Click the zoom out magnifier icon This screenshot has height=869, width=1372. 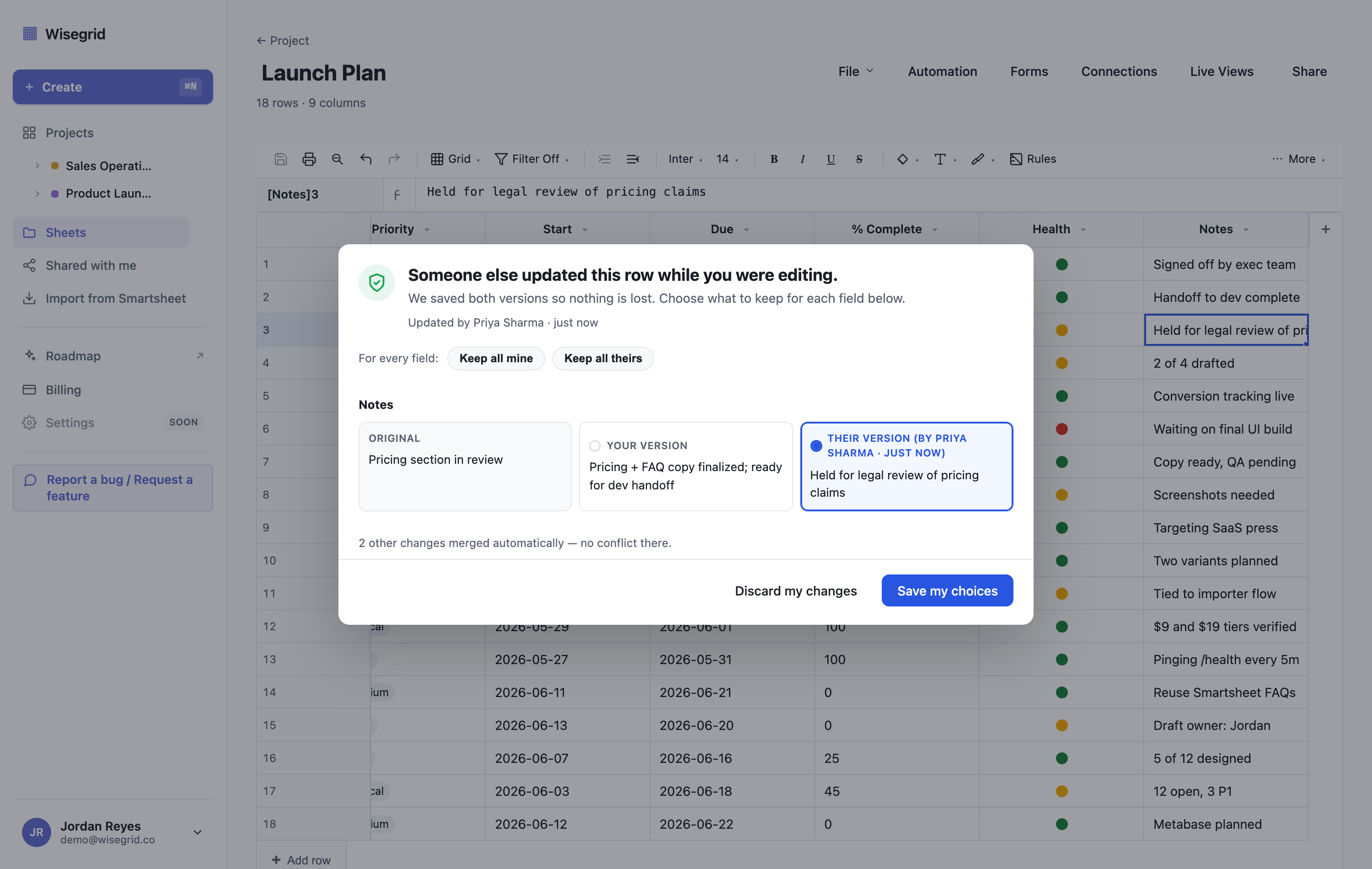(x=338, y=159)
